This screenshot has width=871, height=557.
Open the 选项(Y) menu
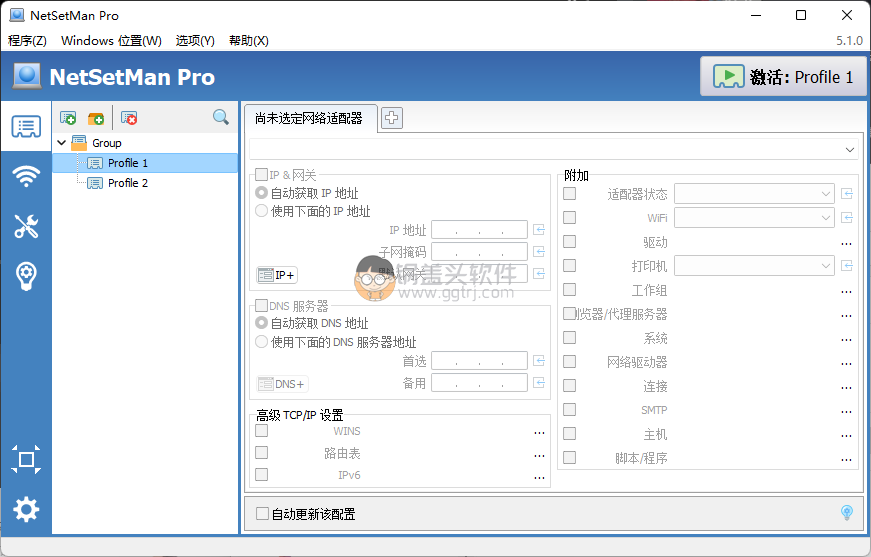click(x=195, y=41)
